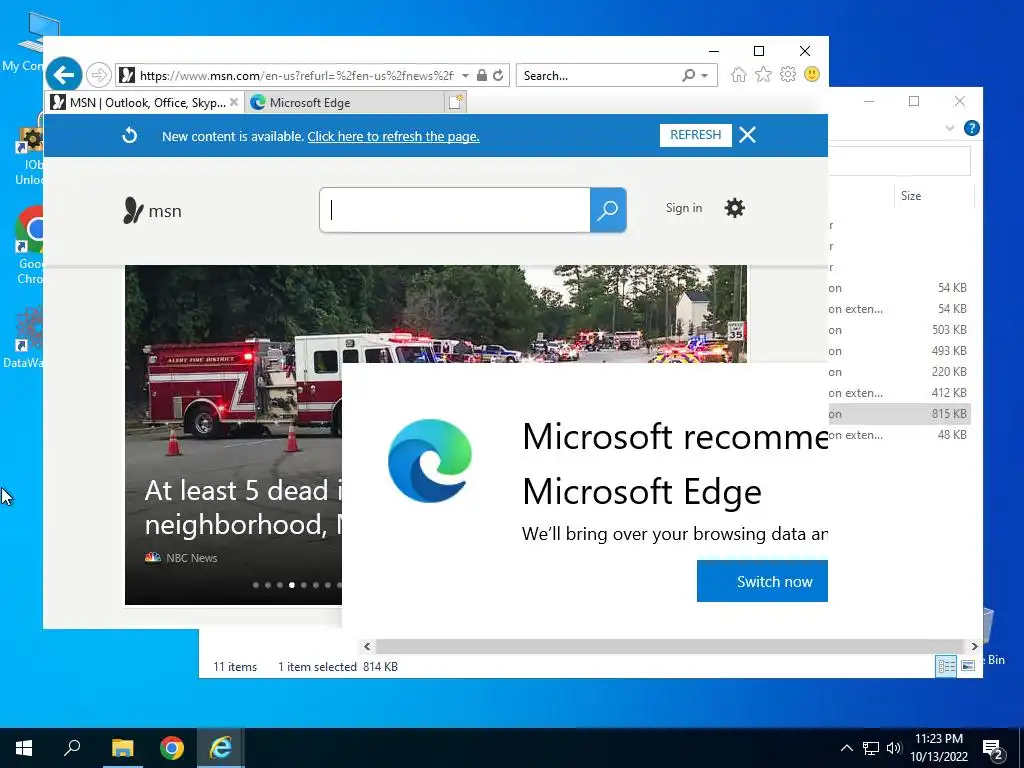1024x768 pixels.
Task: Click the horizontal scrollbar left arrow
Action: [x=367, y=646]
